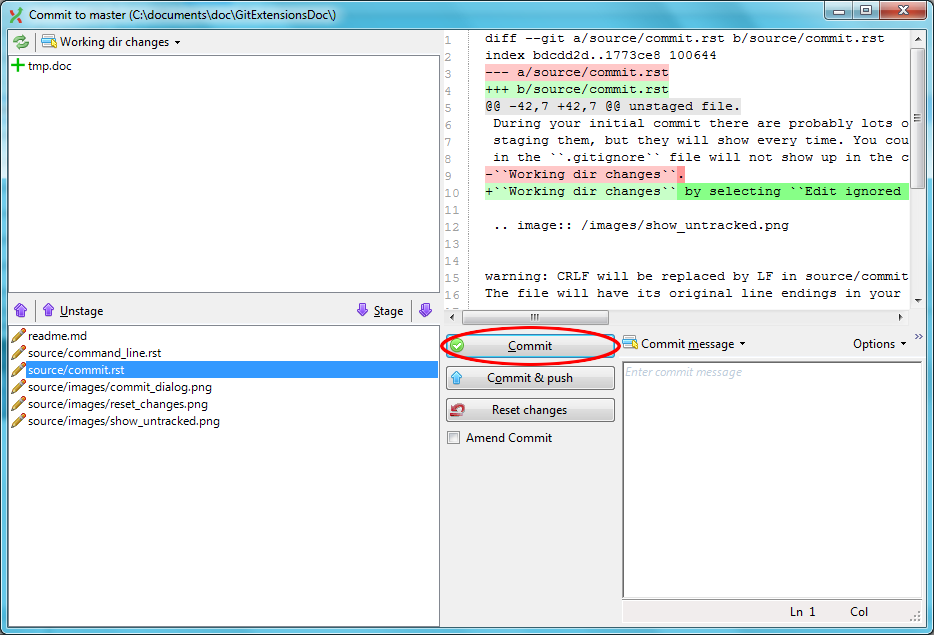Click the diff horizontal scrollbar thumb
The image size is (934, 635).
pyautogui.click(x=535, y=318)
